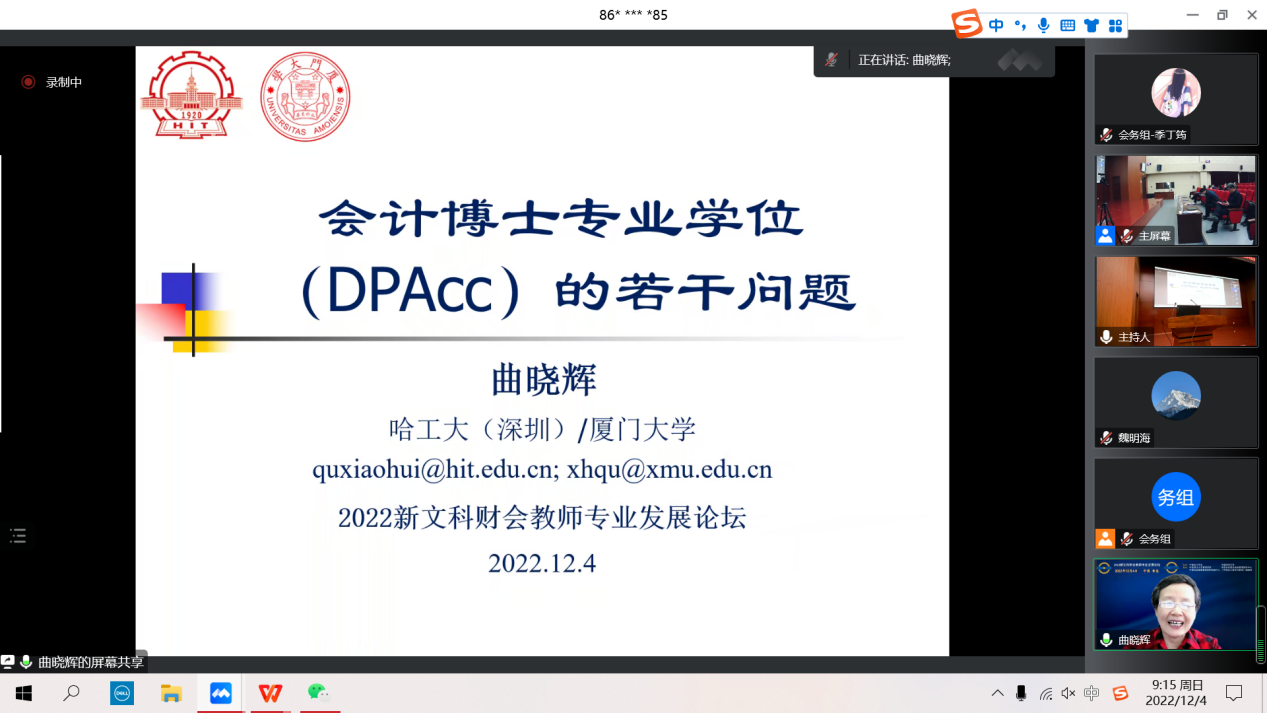Open Tencent Meeting from the taskbar

pyautogui.click(x=220, y=693)
